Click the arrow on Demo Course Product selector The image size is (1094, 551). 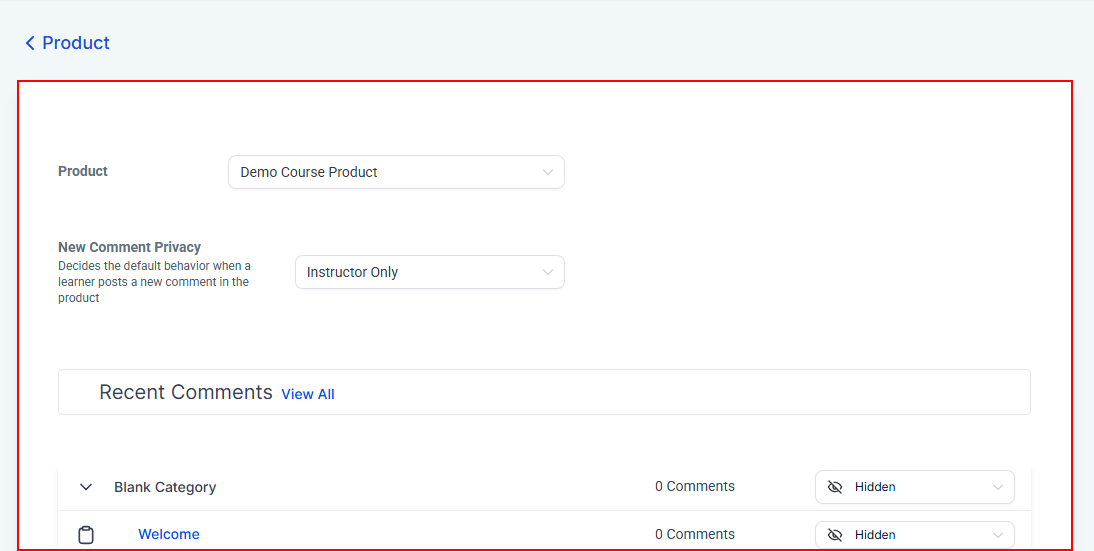pos(548,172)
